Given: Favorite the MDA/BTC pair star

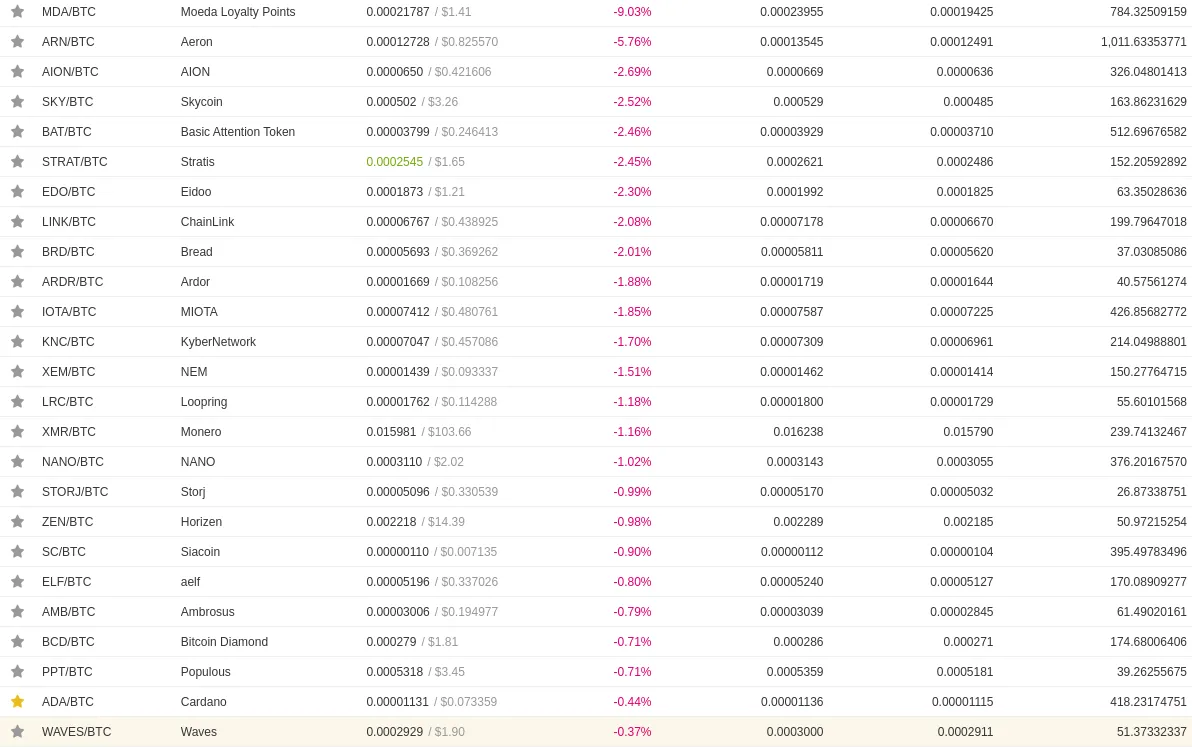Looking at the screenshot, I should coord(17,11).
